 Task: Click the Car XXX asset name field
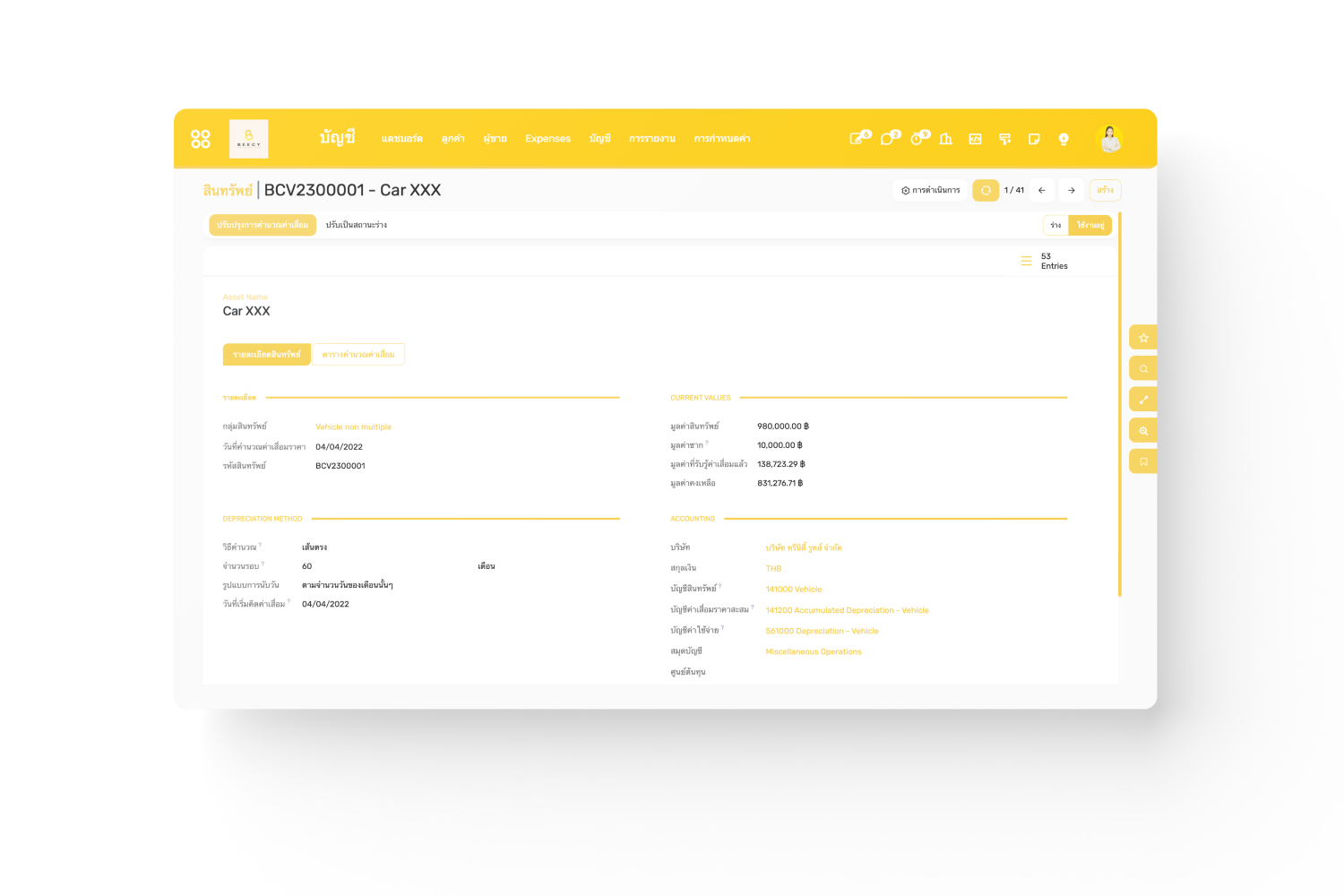click(x=246, y=311)
